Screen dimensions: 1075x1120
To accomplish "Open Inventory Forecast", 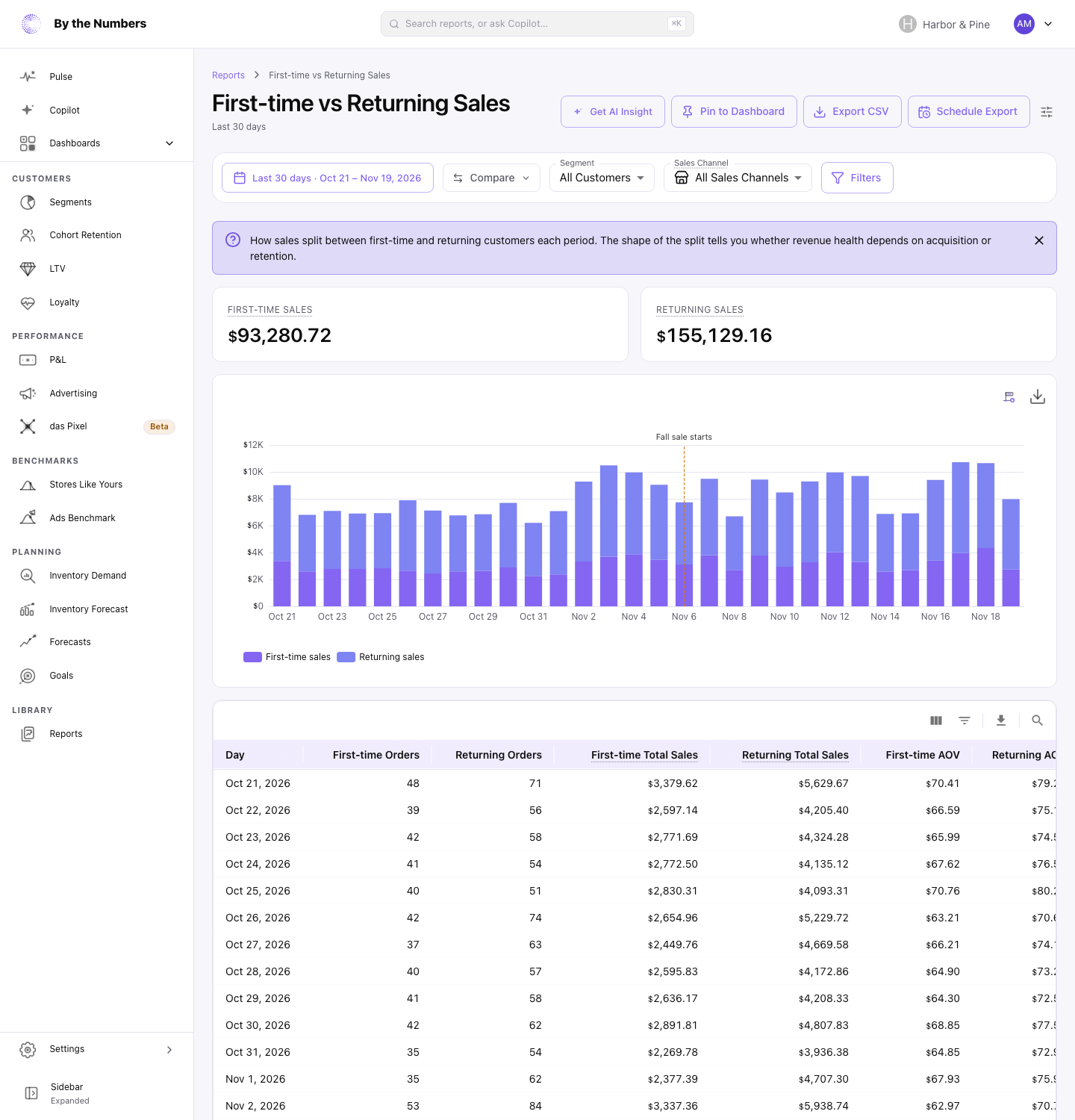I will [x=97, y=609].
